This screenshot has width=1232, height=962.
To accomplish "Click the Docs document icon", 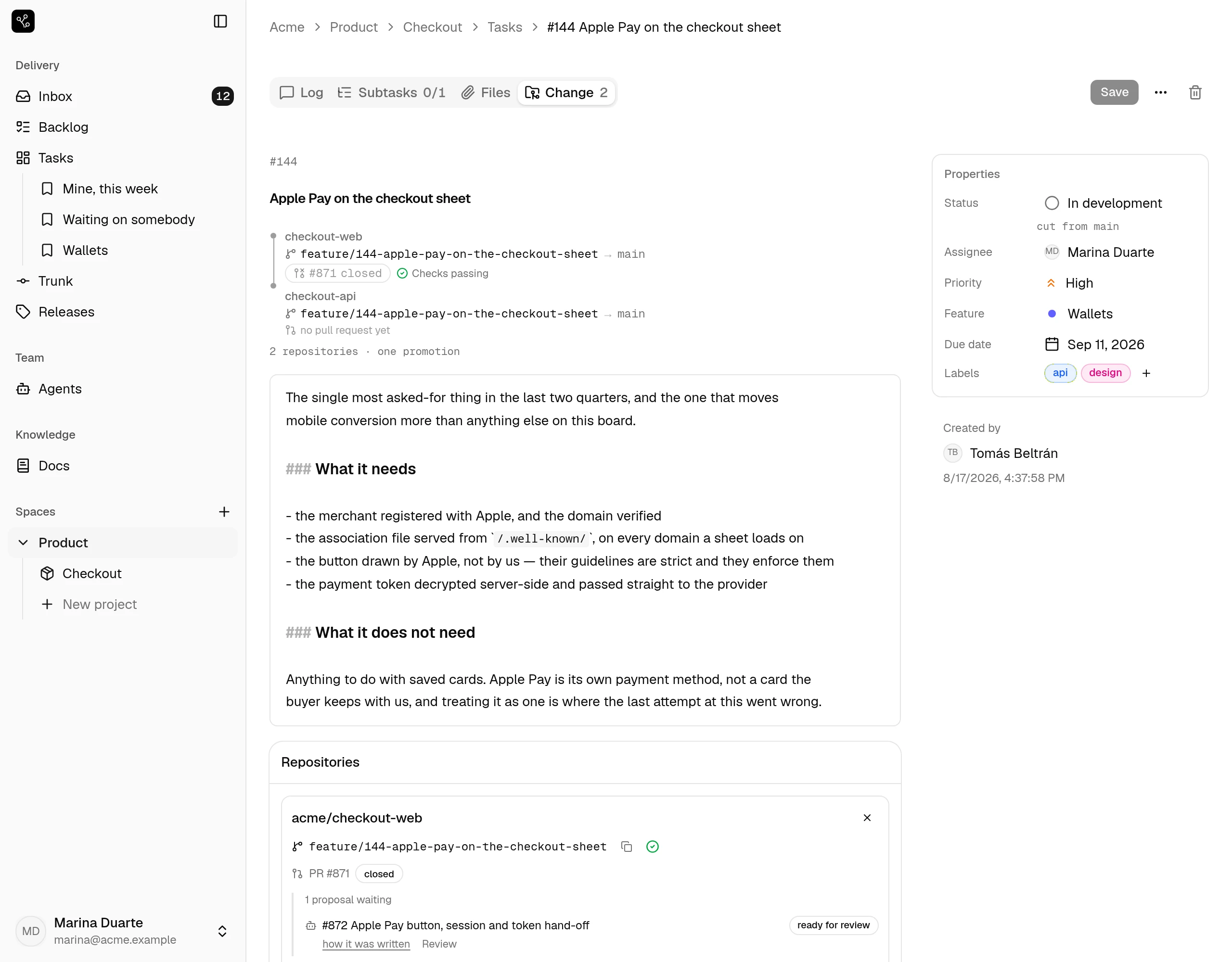I will (23, 466).
